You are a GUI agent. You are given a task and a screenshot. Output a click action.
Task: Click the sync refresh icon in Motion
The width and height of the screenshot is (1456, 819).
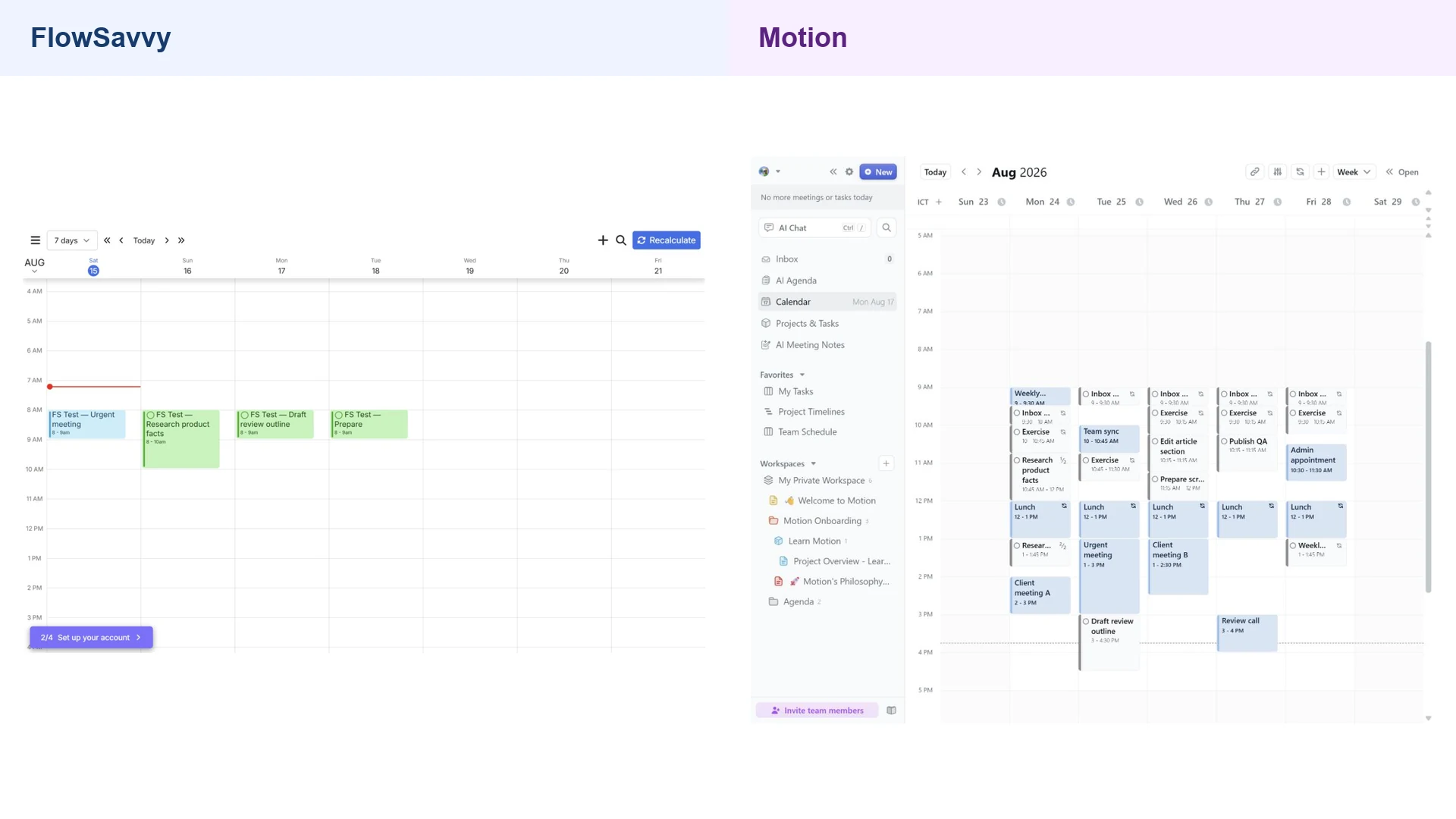1300,172
